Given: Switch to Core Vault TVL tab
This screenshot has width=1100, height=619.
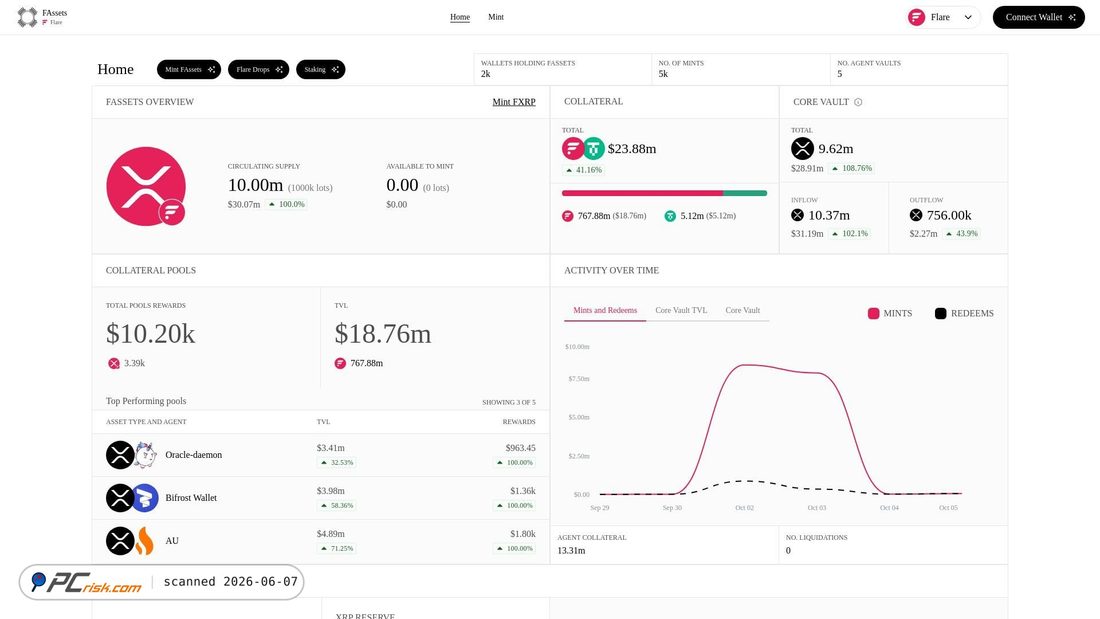Looking at the screenshot, I should [680, 310].
